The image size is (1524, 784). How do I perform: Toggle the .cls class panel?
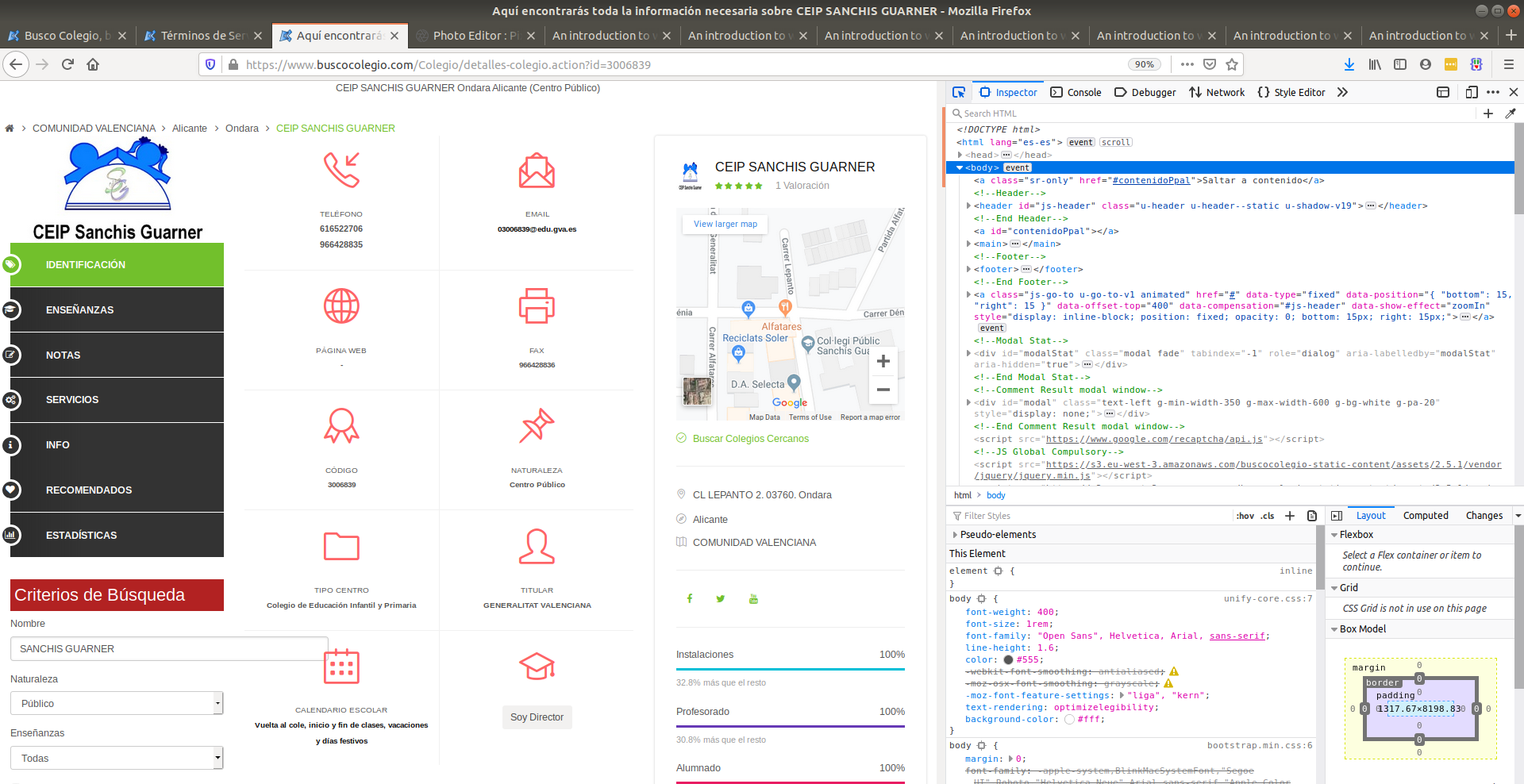pyautogui.click(x=1268, y=516)
